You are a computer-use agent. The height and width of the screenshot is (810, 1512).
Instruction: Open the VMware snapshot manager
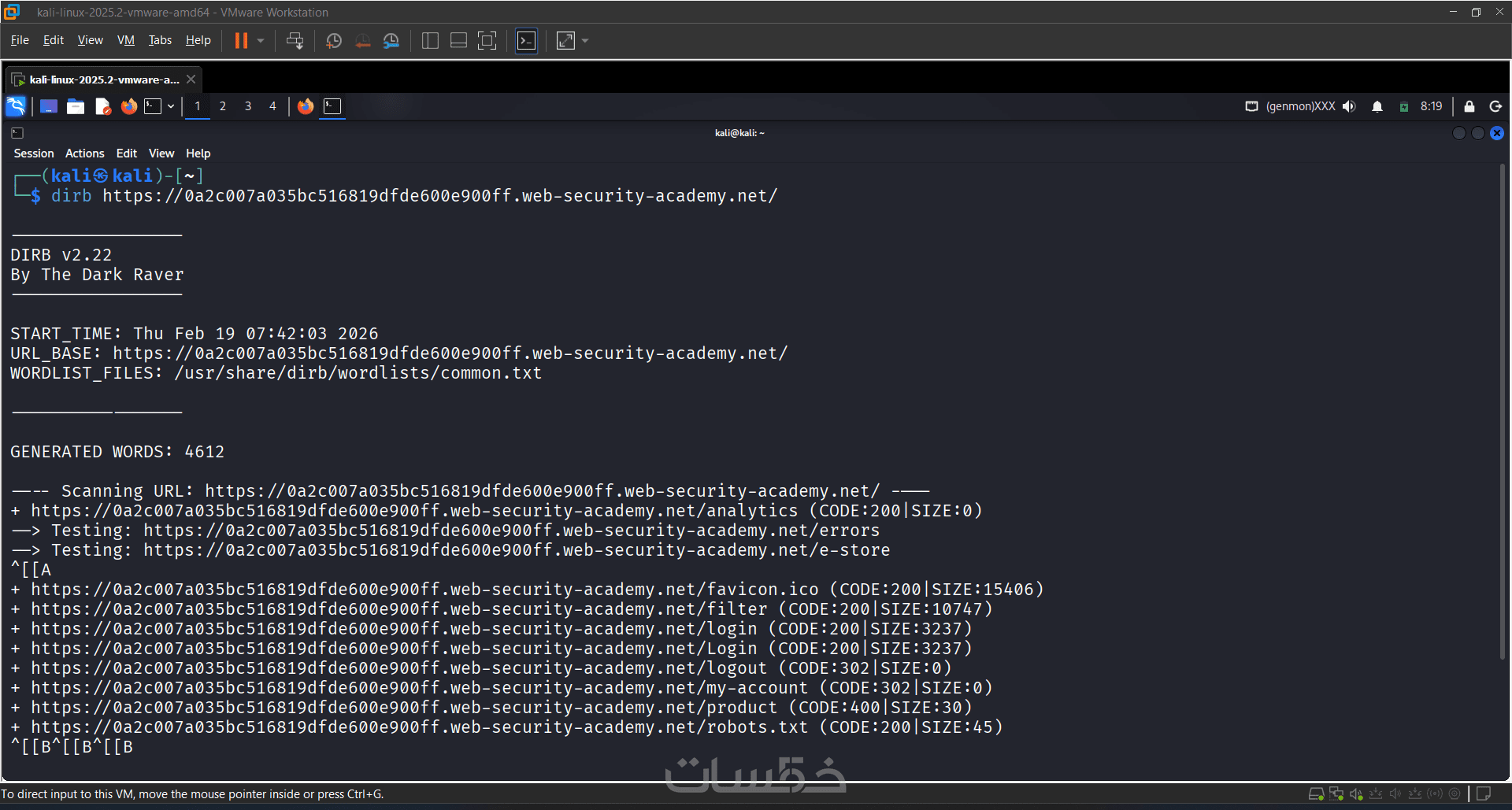(x=391, y=41)
